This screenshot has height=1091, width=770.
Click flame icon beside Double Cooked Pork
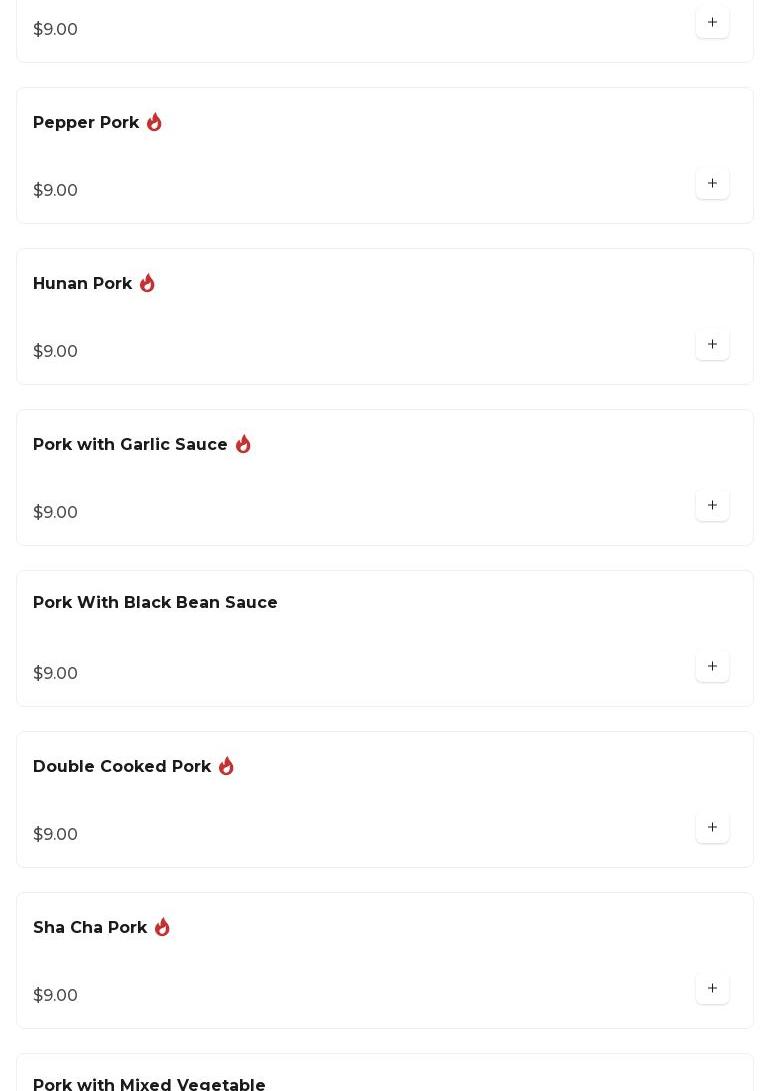(226, 766)
